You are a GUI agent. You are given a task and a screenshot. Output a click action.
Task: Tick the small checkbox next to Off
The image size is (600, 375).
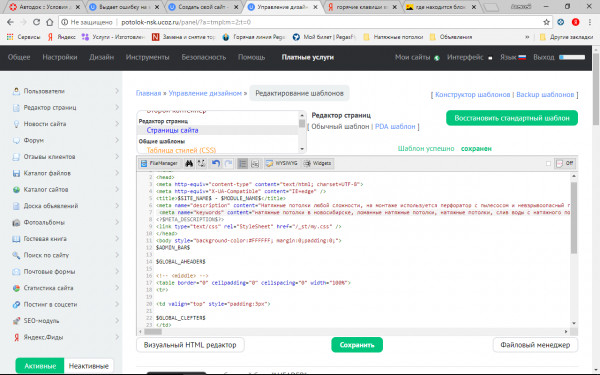tap(548, 163)
